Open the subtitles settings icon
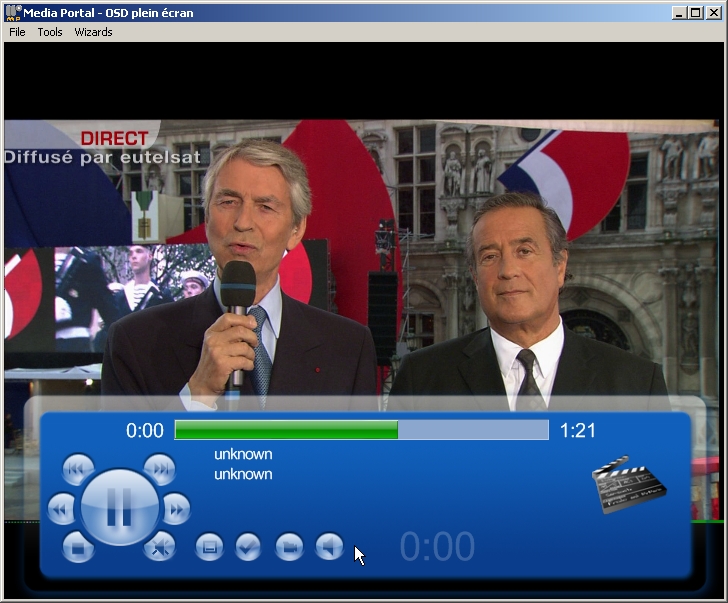The width and height of the screenshot is (728, 603). (x=209, y=547)
